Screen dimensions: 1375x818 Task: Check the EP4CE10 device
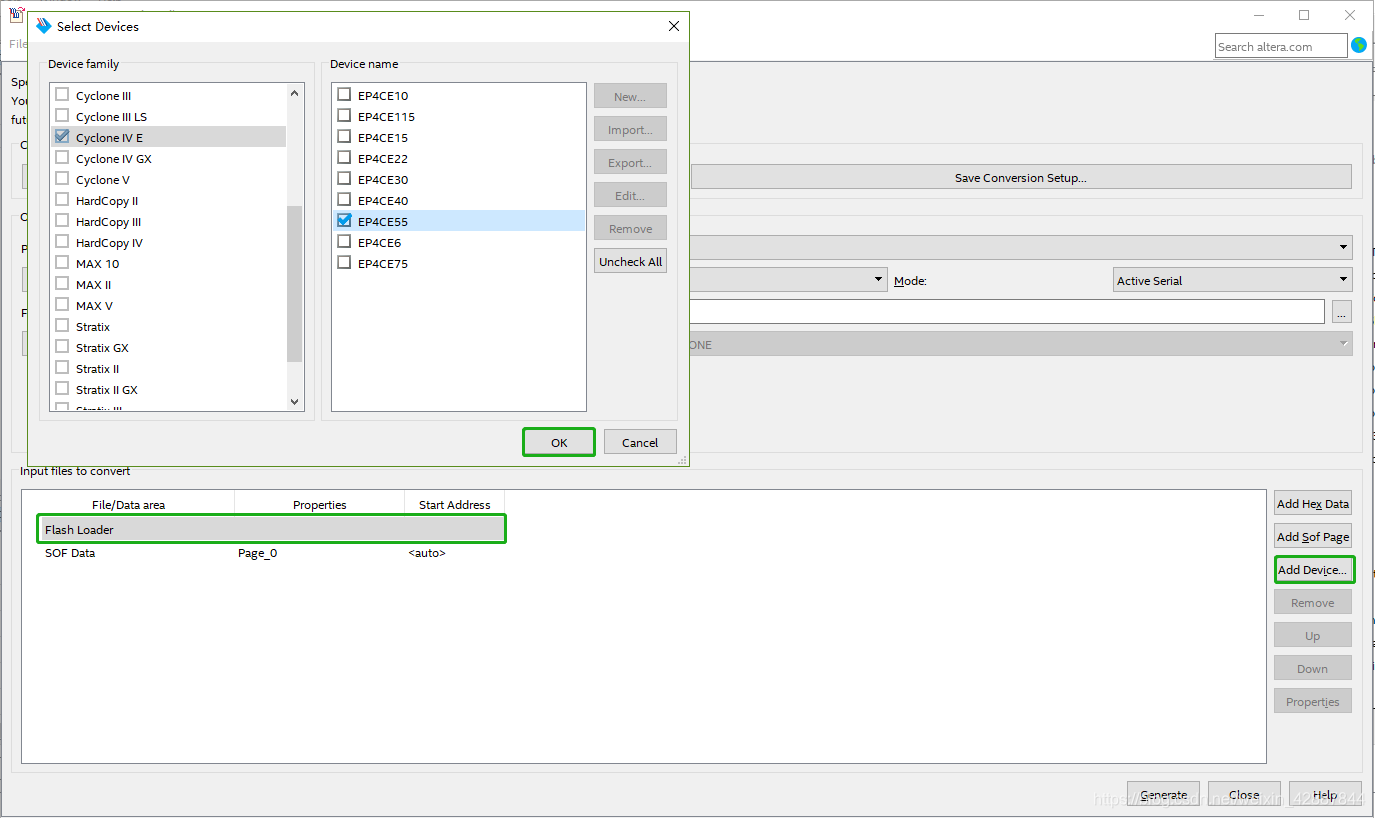tap(344, 95)
